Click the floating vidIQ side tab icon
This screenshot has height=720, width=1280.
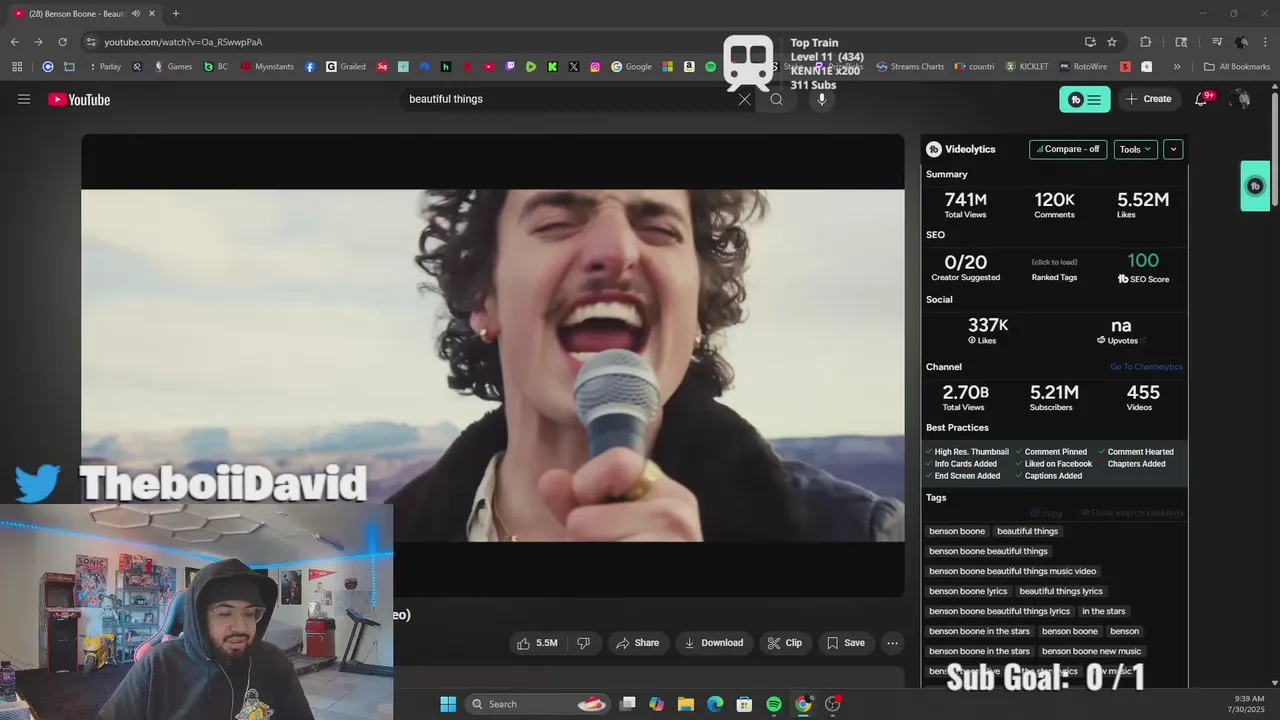[x=1255, y=186]
